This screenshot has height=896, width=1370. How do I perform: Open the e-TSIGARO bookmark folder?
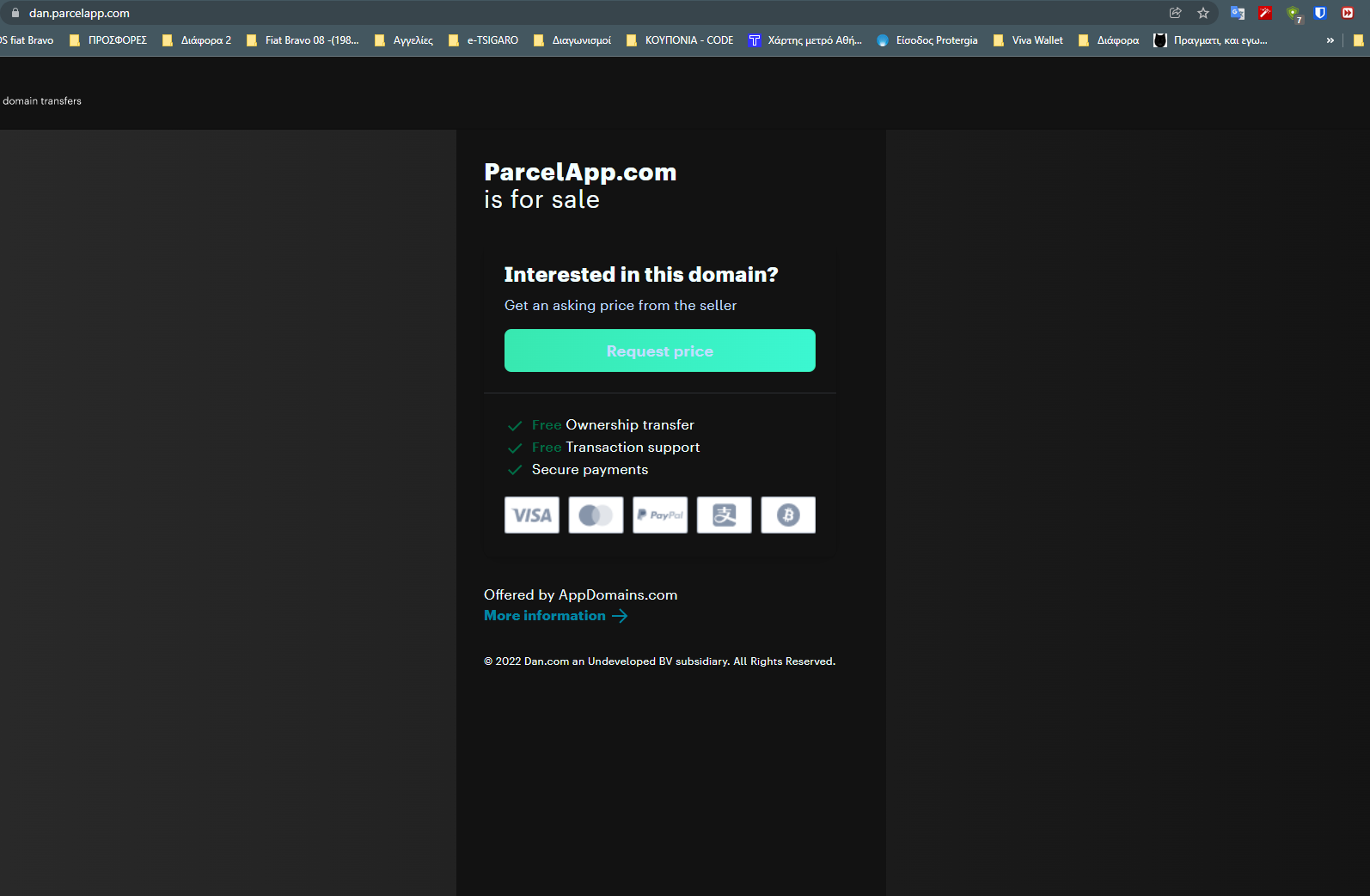point(483,40)
